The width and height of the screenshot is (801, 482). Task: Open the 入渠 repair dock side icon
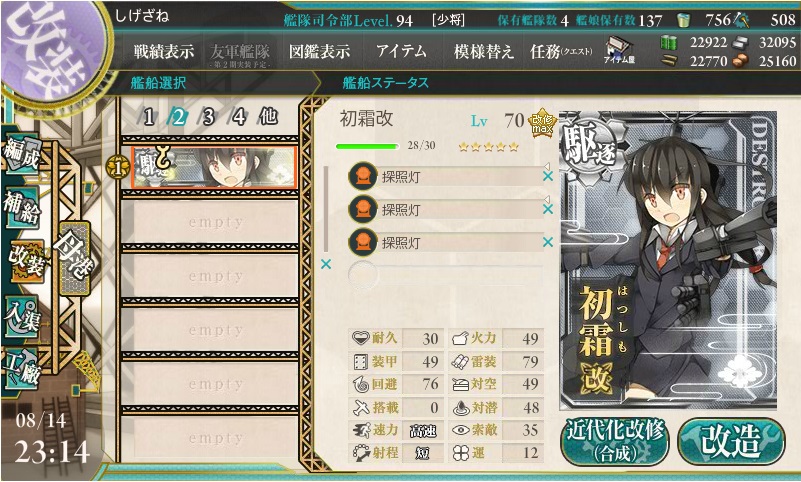pos(22,316)
